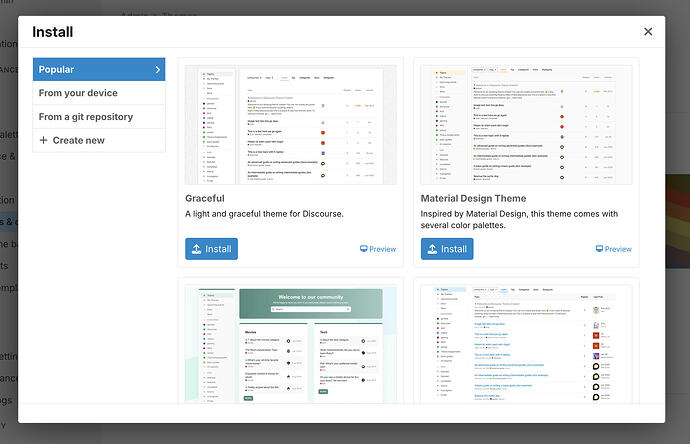Open bottom-right blue-link theme thumbnail
Viewport: 690px width, 444px height.
pos(526,344)
